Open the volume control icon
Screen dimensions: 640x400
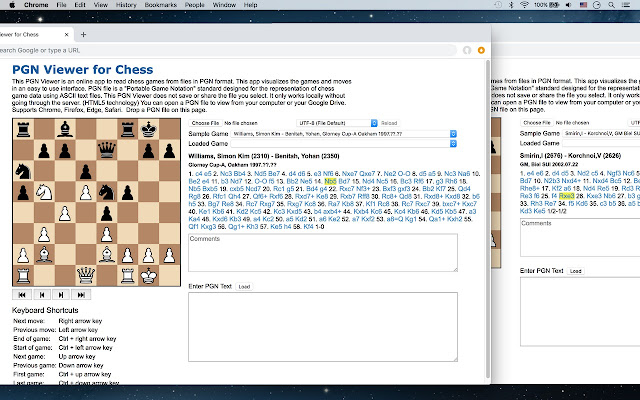568,5
